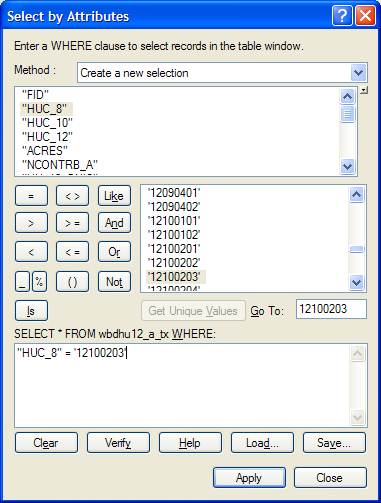Insert parentheses into the query
Viewport: 381px width, 503px height.
(72, 282)
